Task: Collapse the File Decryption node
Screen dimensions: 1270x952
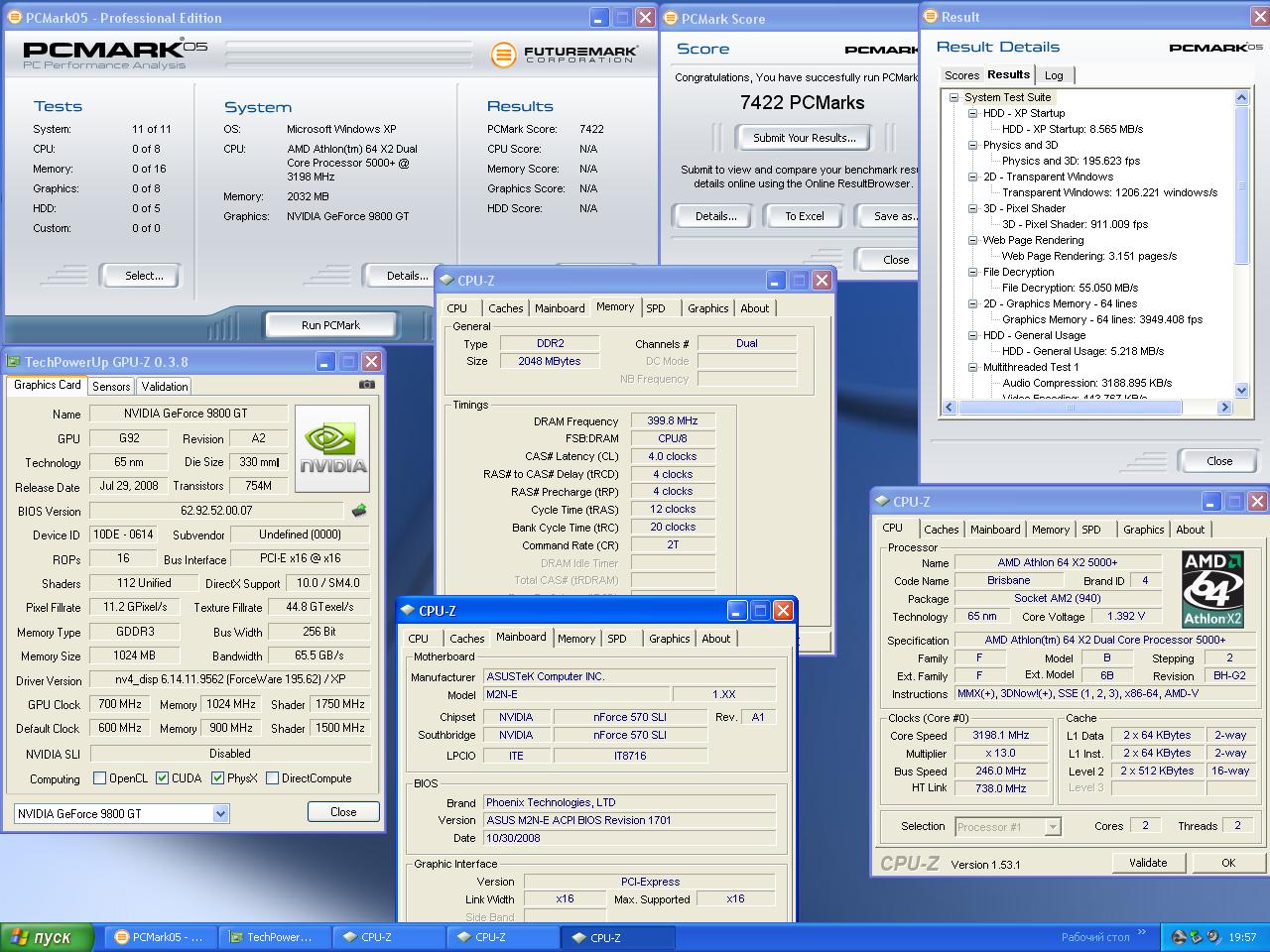Action: [973, 272]
